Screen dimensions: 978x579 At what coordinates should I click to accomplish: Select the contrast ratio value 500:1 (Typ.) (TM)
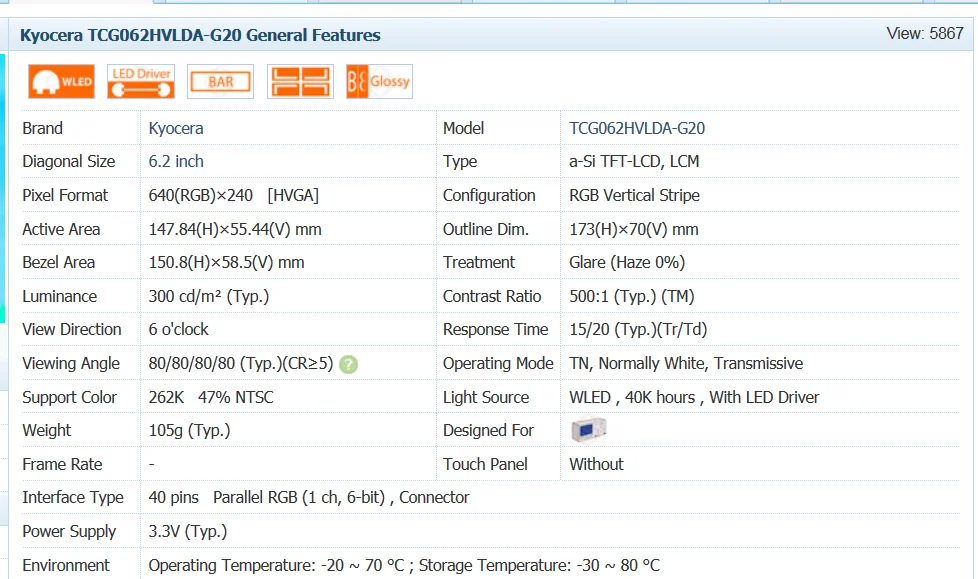click(632, 296)
